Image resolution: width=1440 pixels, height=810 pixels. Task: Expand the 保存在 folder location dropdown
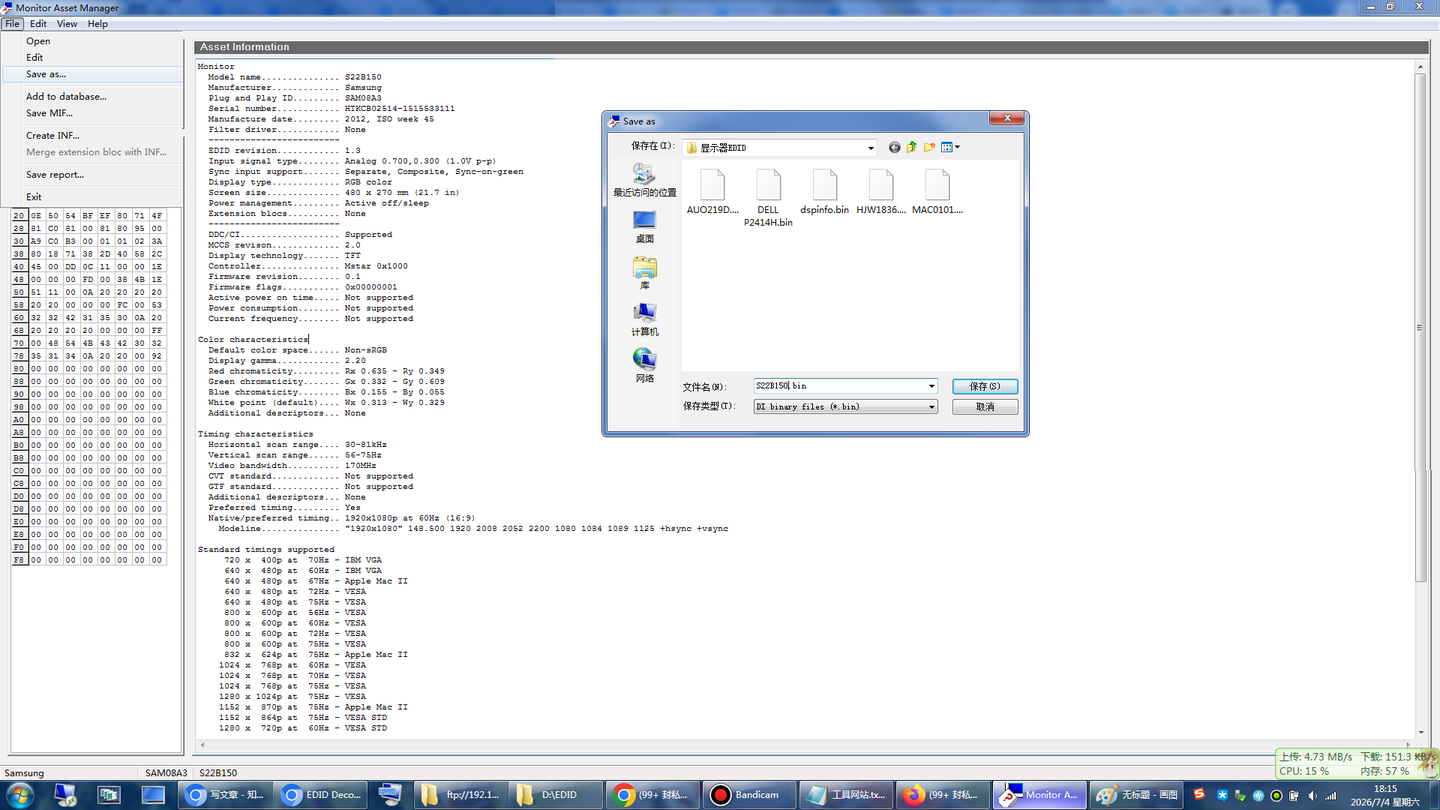pyautogui.click(x=871, y=148)
